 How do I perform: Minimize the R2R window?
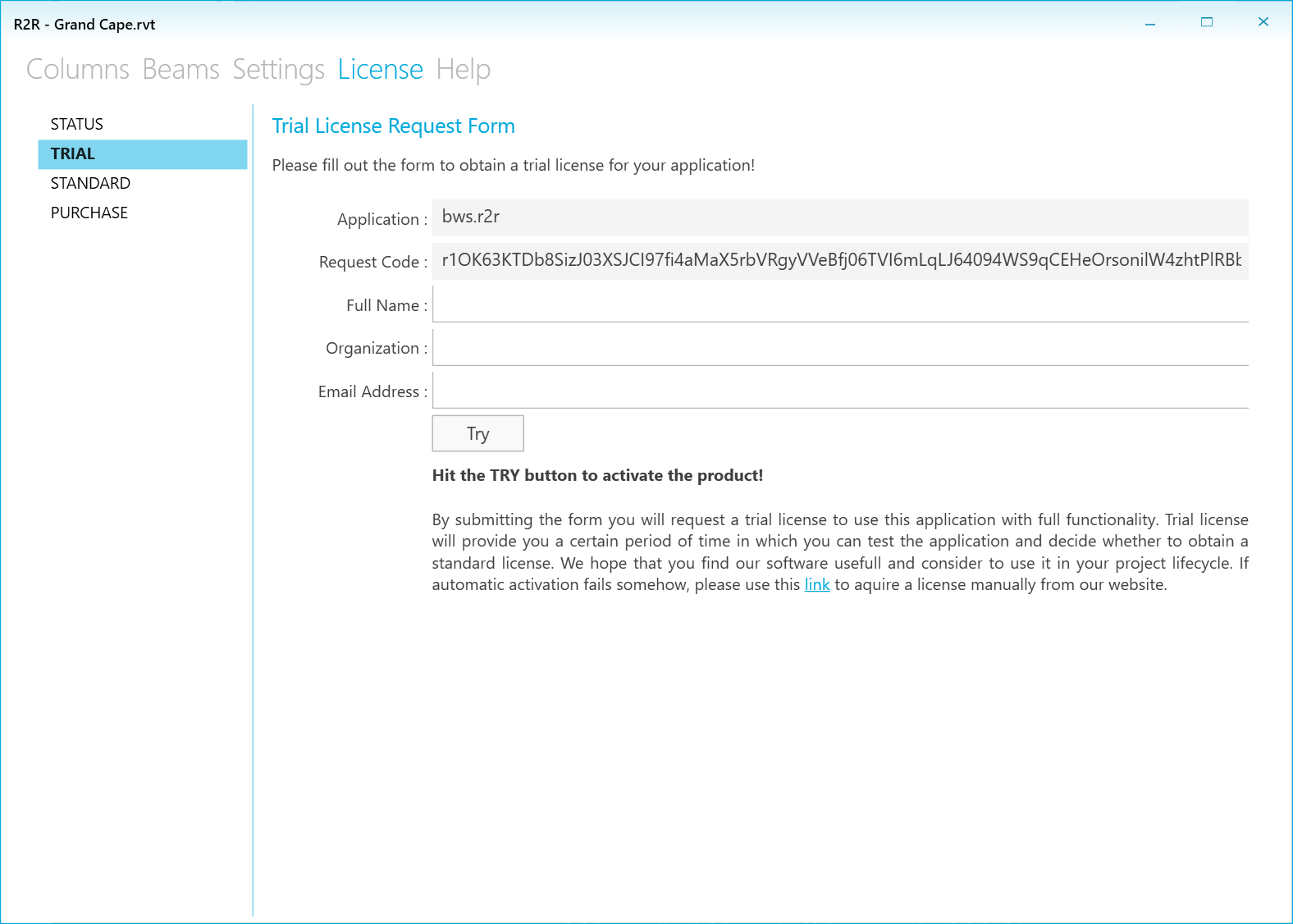(x=1150, y=23)
